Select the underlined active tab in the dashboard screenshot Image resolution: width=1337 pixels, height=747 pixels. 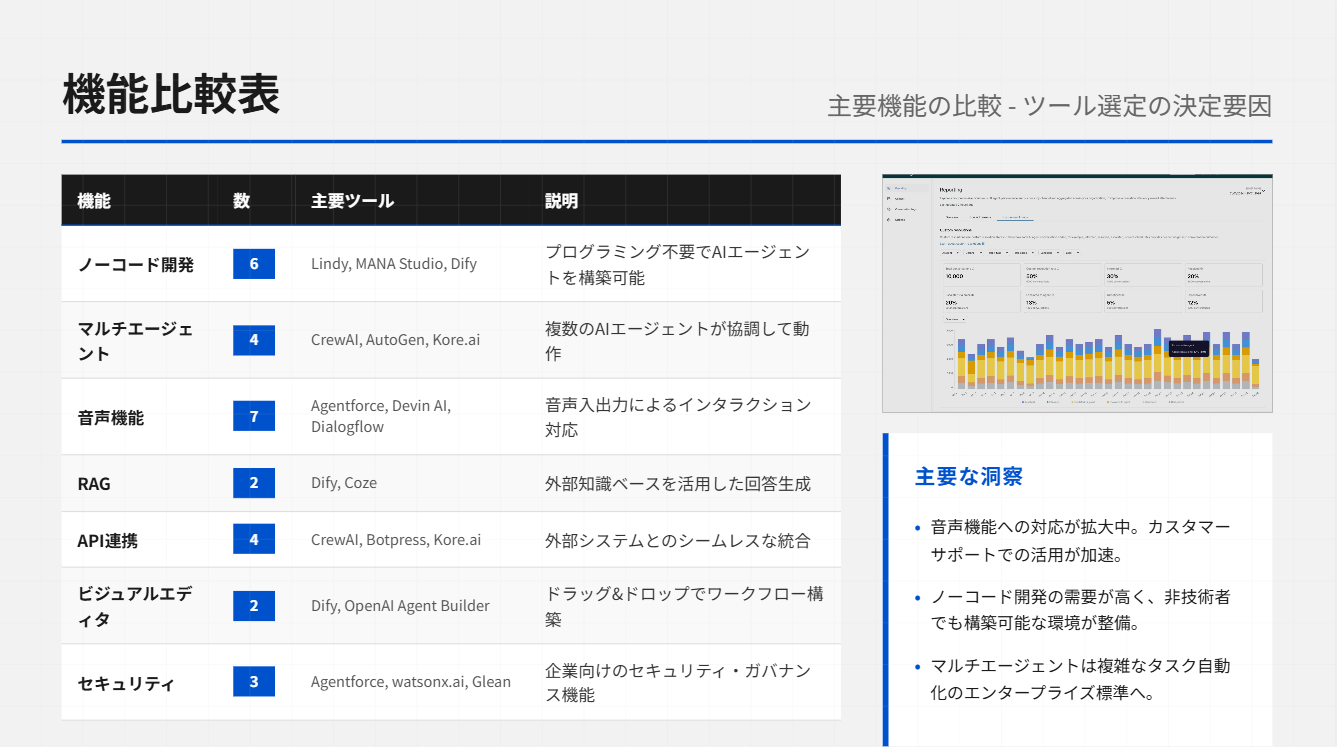coord(1017,216)
